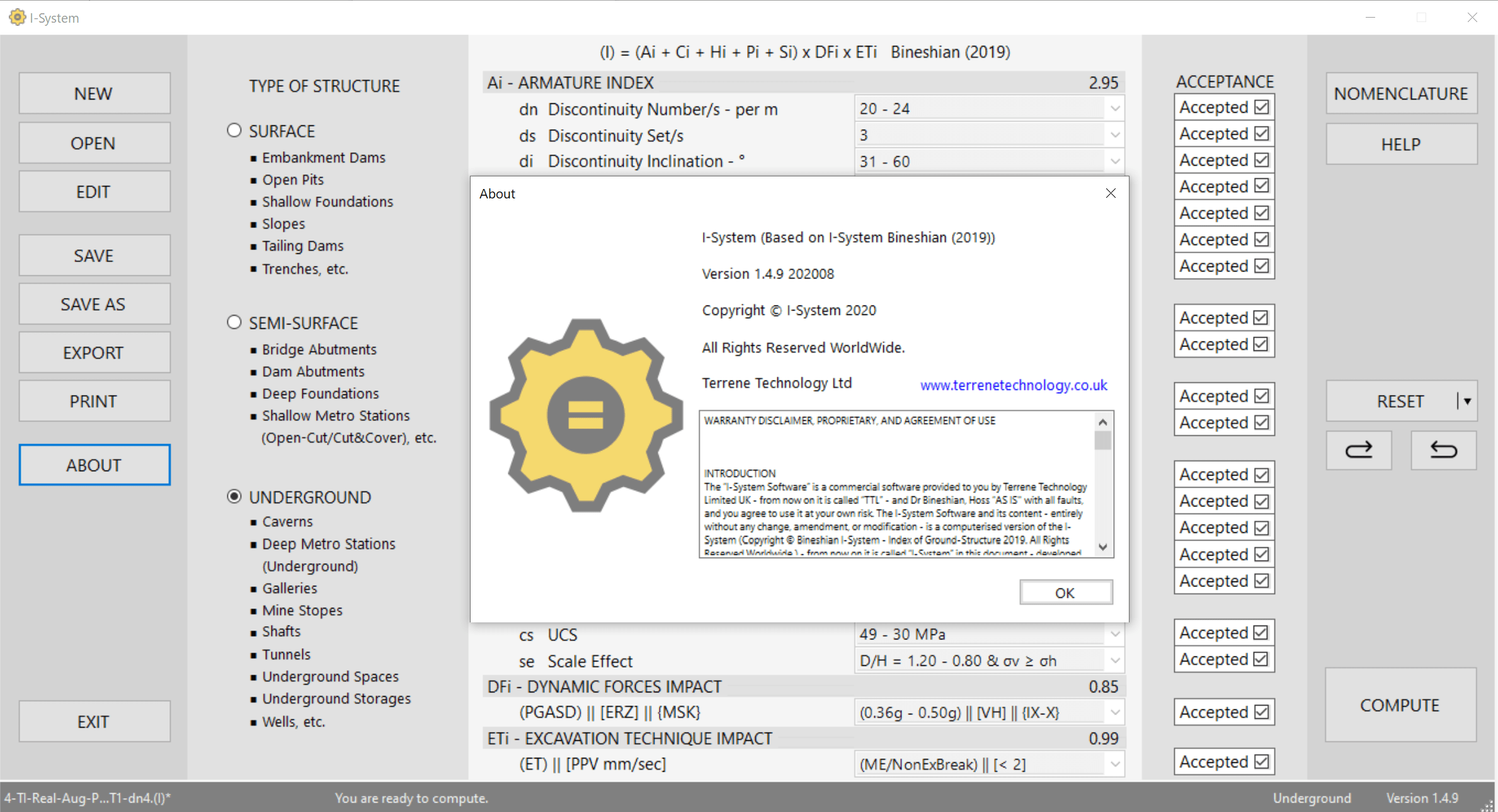
Task: Select the SEMI-SURFACE radio button
Action: coord(234,323)
